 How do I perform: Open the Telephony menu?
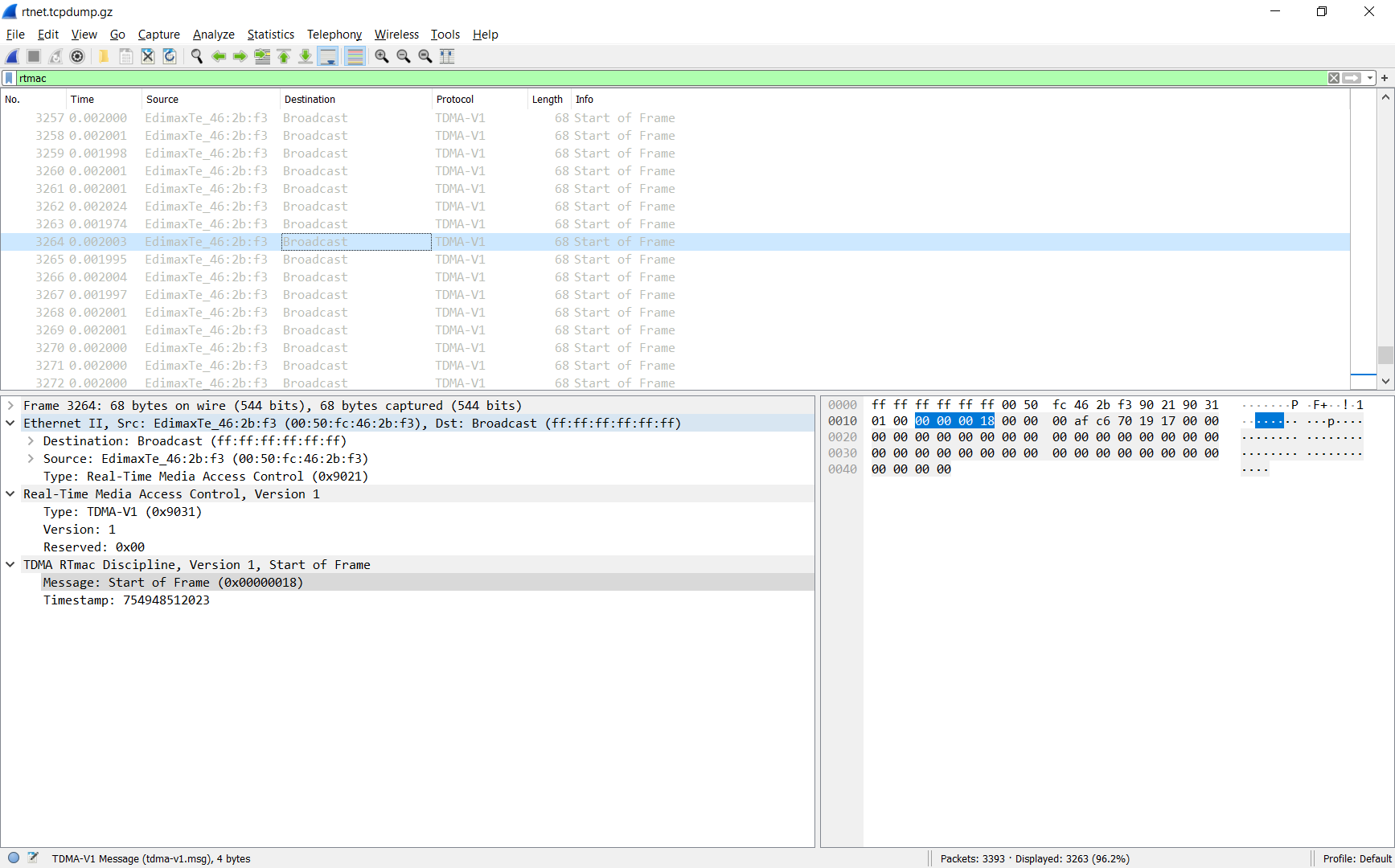pos(334,35)
